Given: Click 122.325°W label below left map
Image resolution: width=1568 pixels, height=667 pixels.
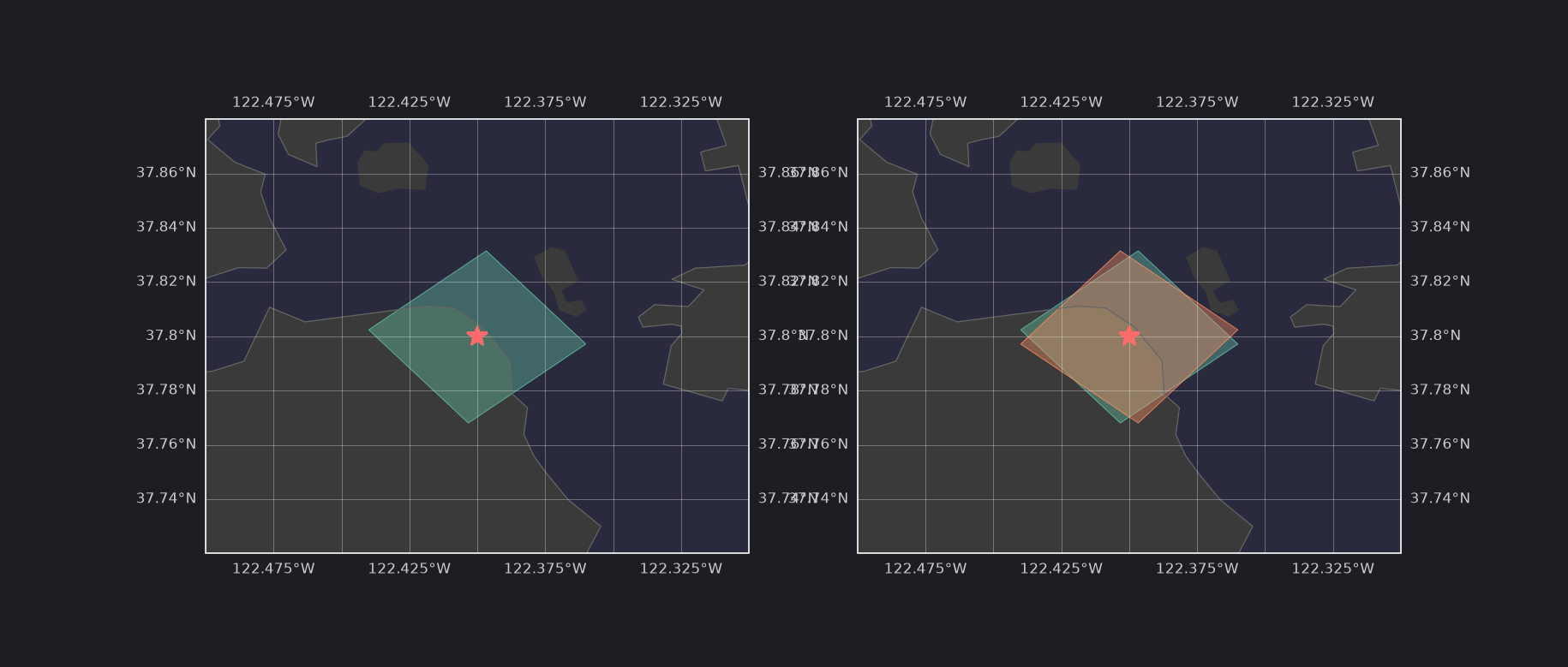Looking at the screenshot, I should tap(681, 569).
